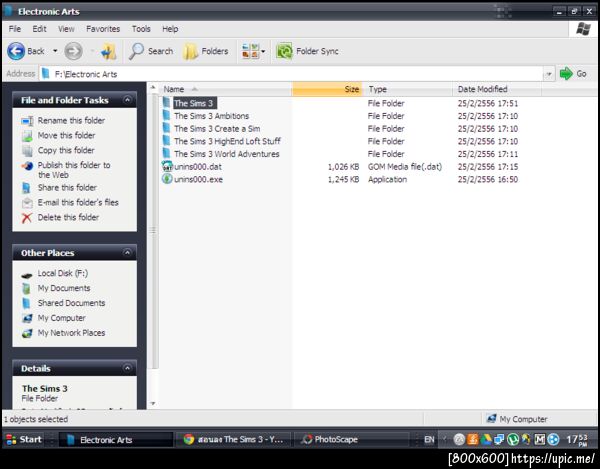This screenshot has width=600, height=469.
Task: Select the unins000.exe file
Action: (198, 179)
